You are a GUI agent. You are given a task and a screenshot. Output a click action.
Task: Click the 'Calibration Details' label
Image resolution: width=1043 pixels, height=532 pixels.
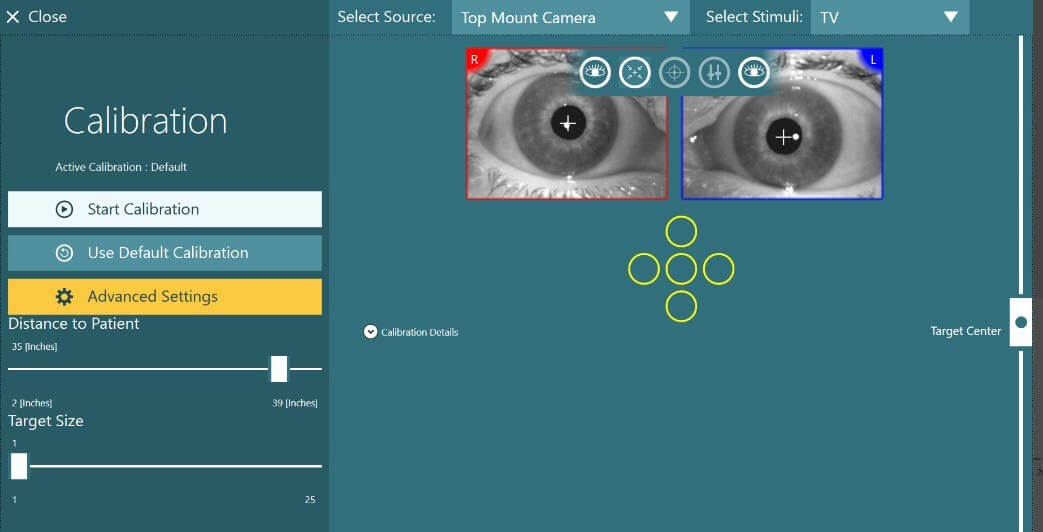click(420, 332)
